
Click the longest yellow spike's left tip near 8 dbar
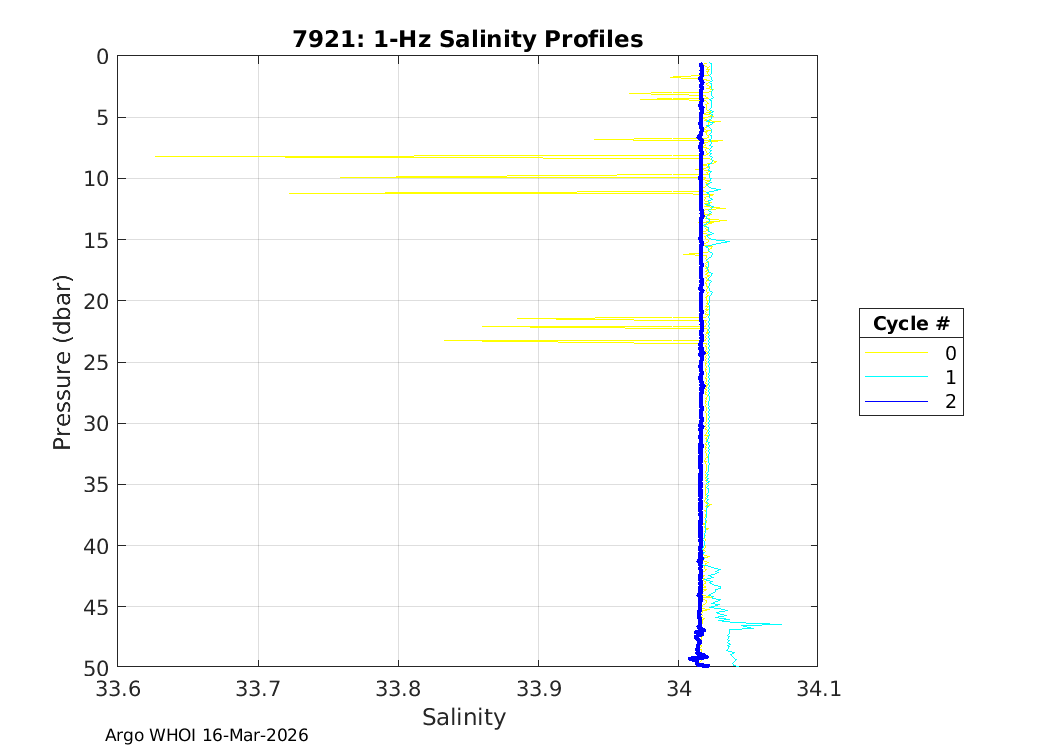tap(157, 156)
